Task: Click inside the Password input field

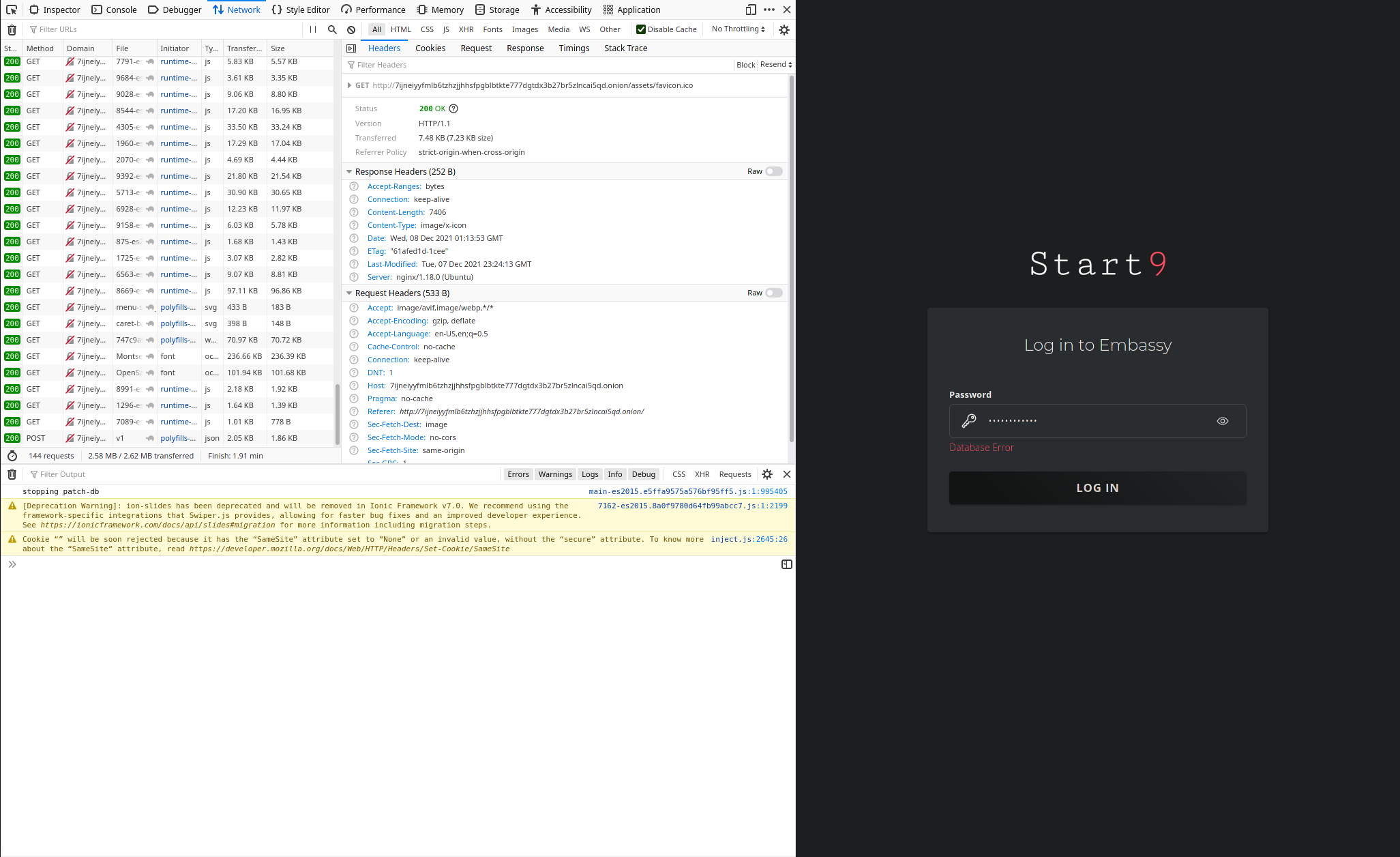Action: 1091,421
